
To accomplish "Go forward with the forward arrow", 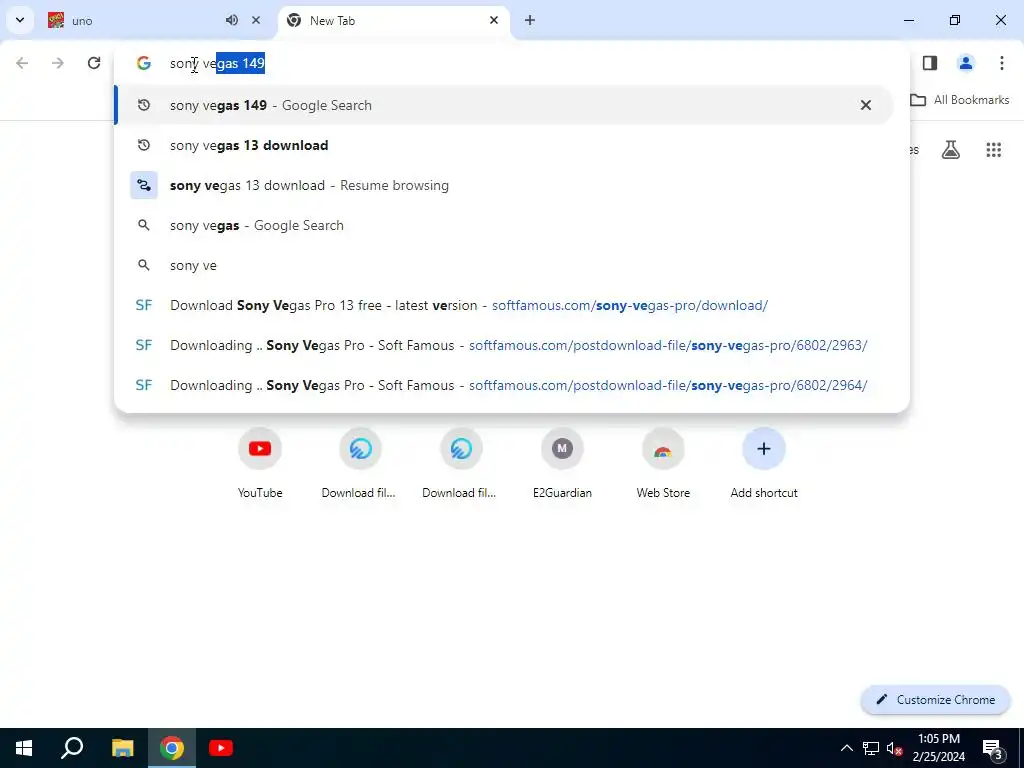I will coord(58,63).
